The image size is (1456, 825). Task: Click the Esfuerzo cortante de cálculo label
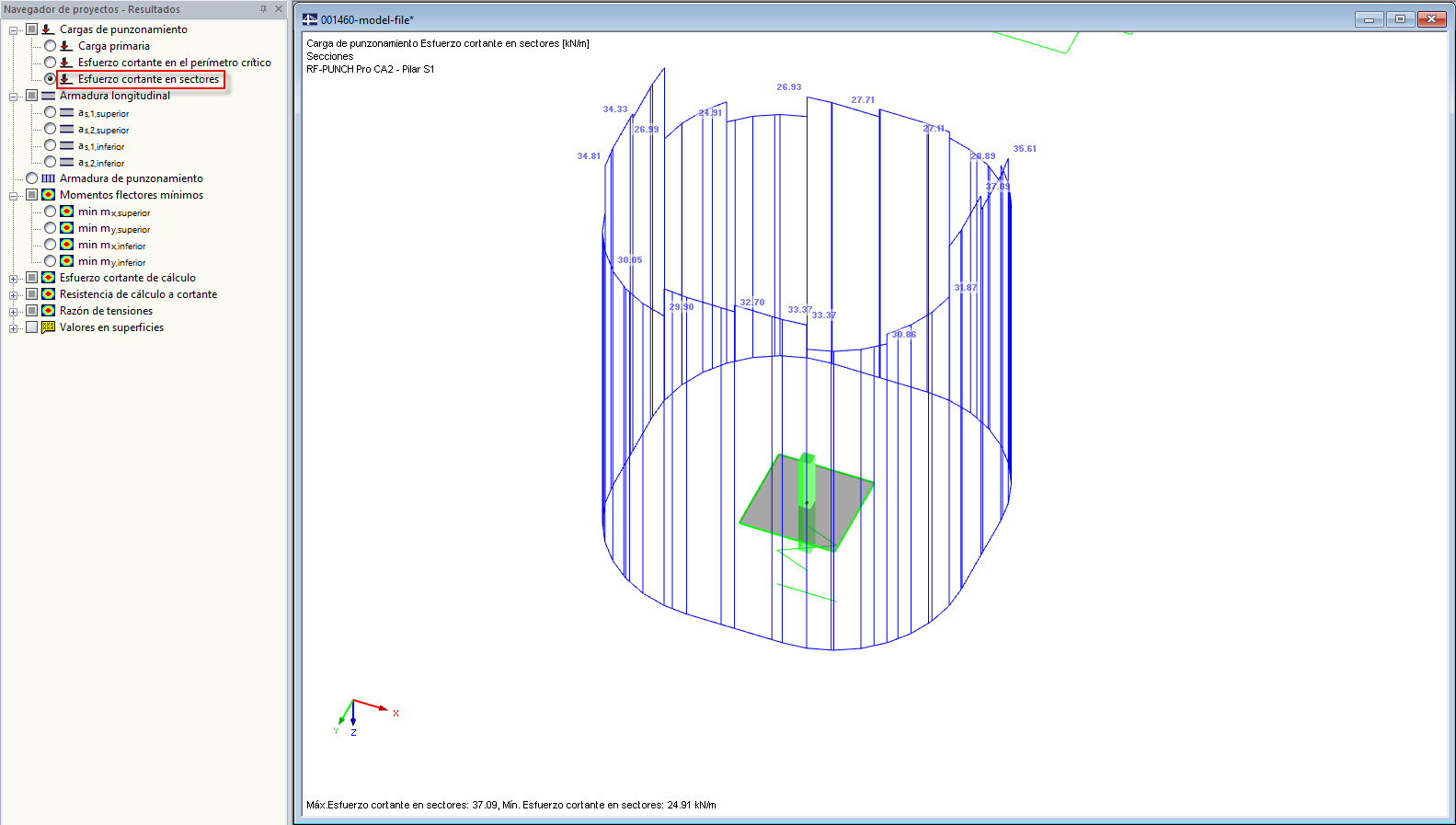(128, 278)
